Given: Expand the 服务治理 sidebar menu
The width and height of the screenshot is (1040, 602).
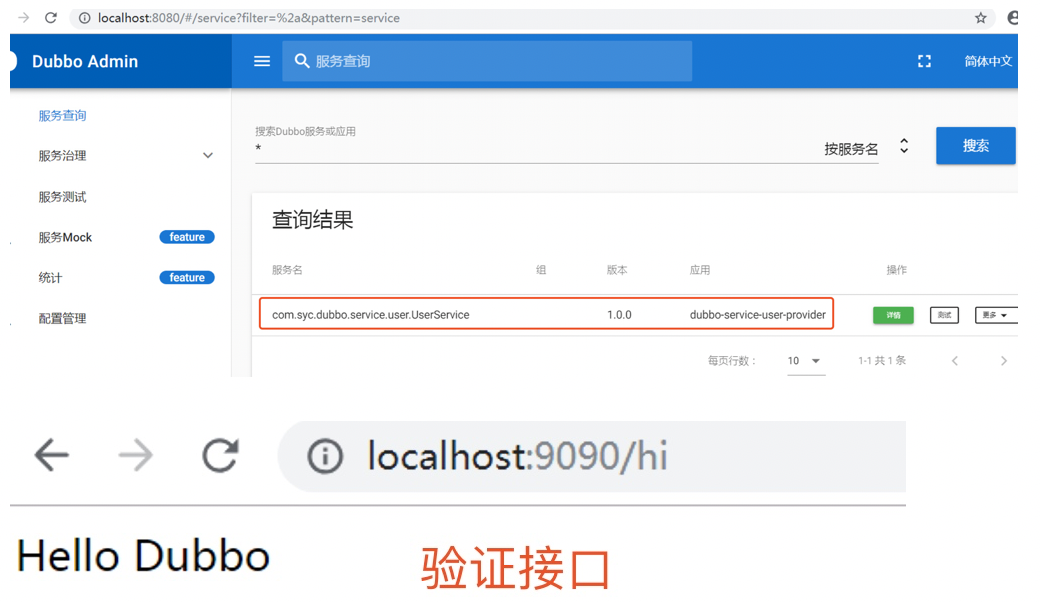Looking at the screenshot, I should point(125,156).
